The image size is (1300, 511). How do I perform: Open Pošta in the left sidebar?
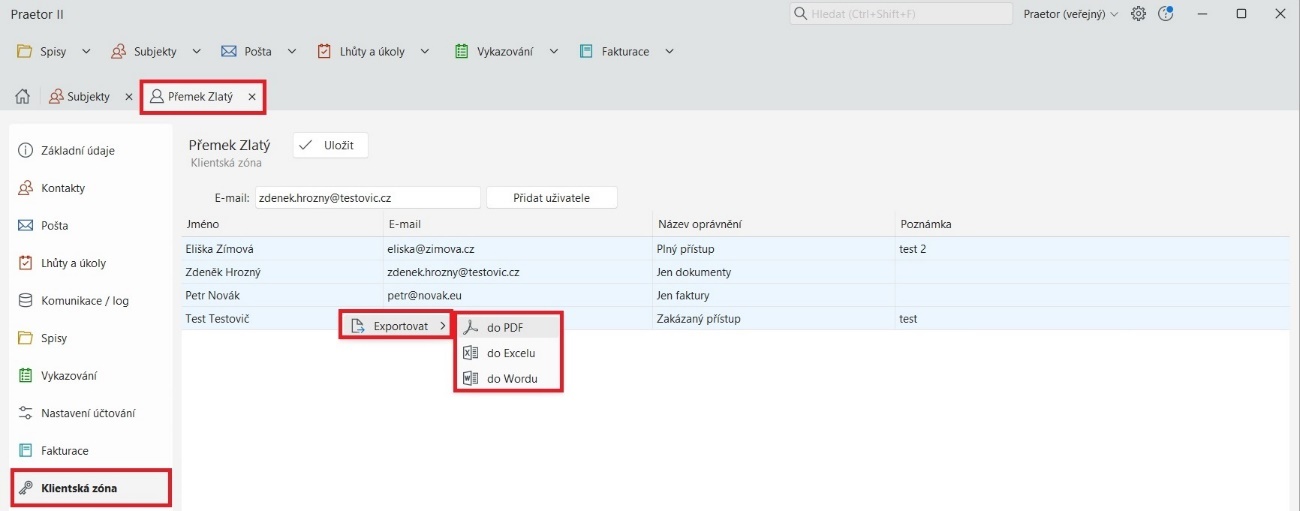[90, 226]
